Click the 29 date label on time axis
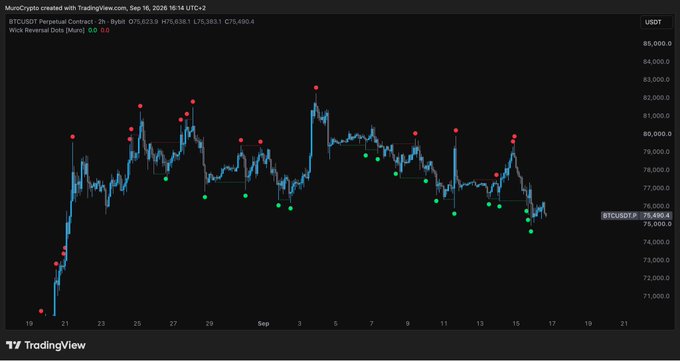Viewport: 680px width, 361px height. (209, 324)
